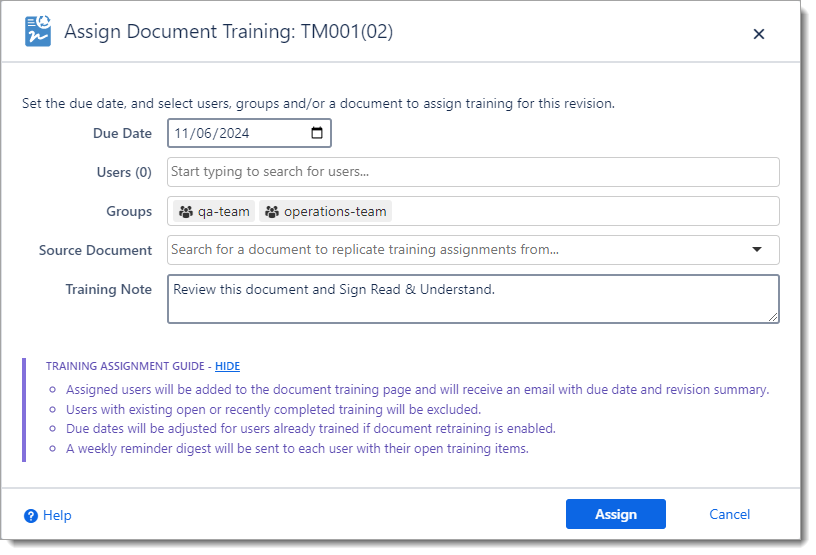Click the blue Help question mark icon
Viewport: 816px width, 555px height.
point(31,516)
